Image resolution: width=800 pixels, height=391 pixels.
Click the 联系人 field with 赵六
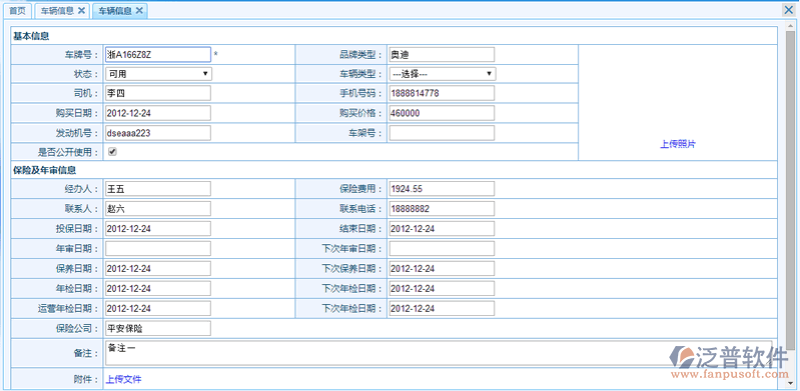point(158,209)
